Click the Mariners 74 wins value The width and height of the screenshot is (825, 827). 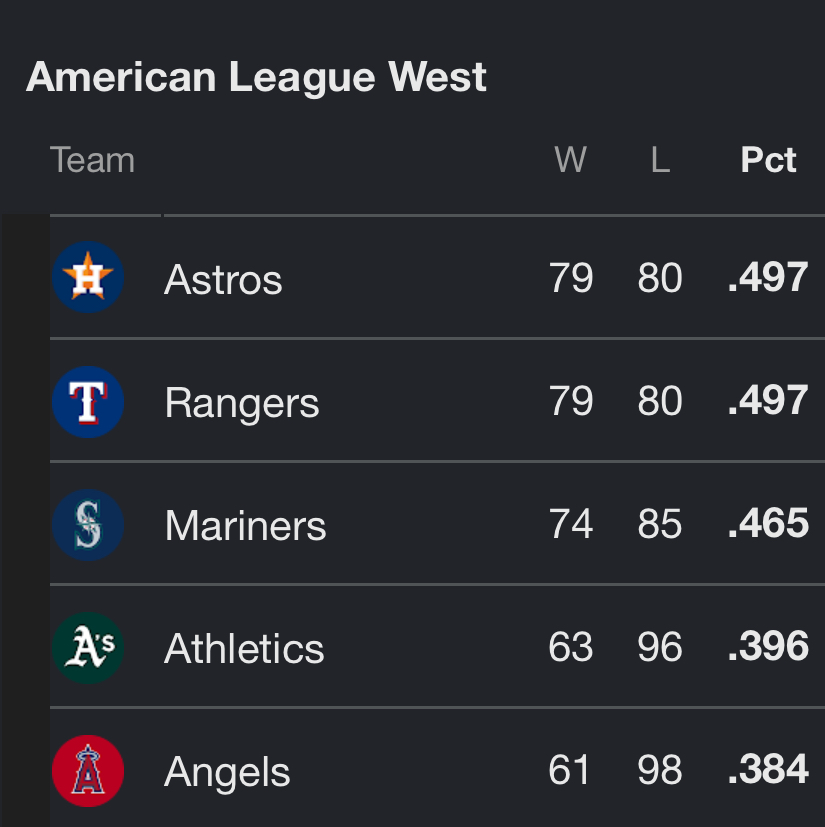[571, 523]
